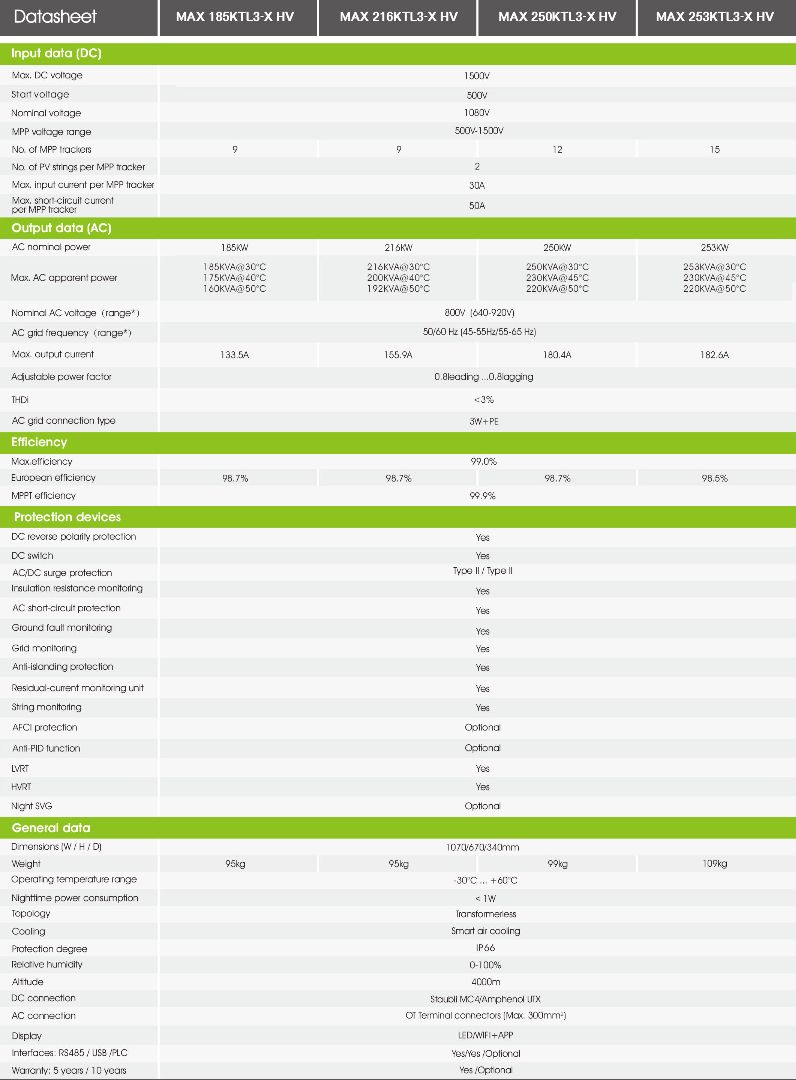
Task: Click the No. of MPP trackers label
Action: [52, 149]
